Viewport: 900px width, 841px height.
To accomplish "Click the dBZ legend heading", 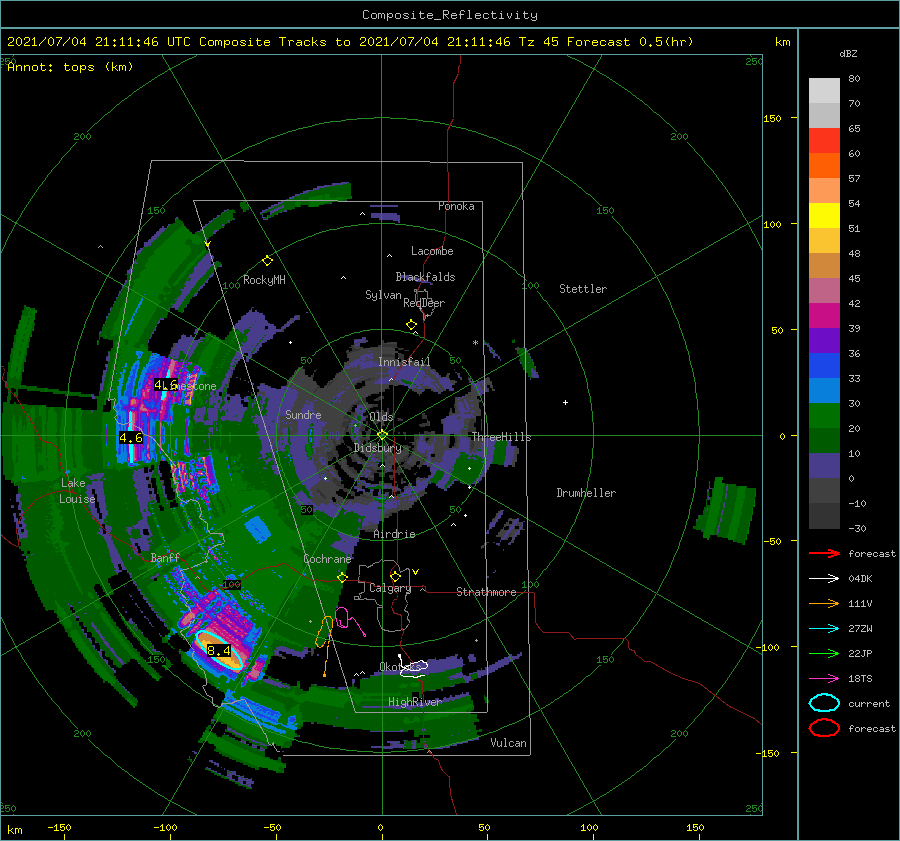I will point(848,53).
